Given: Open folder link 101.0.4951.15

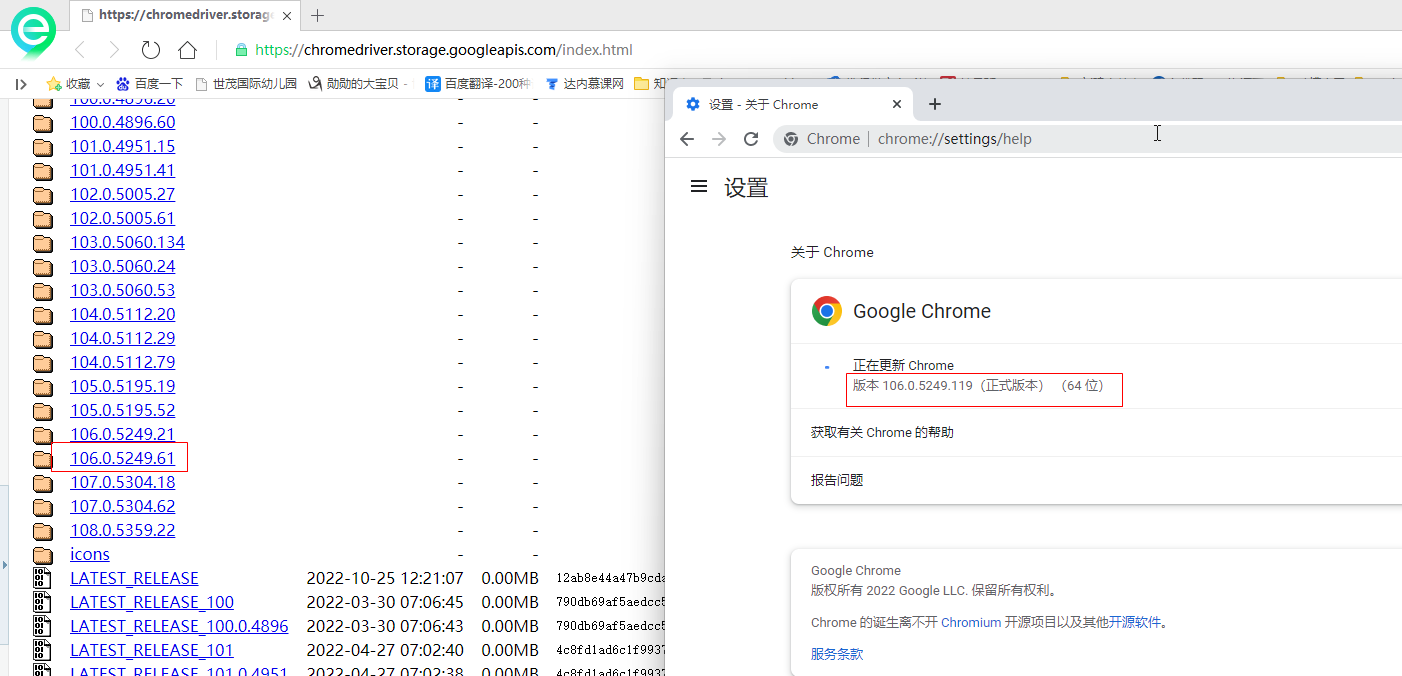Looking at the screenshot, I should click(x=122, y=146).
